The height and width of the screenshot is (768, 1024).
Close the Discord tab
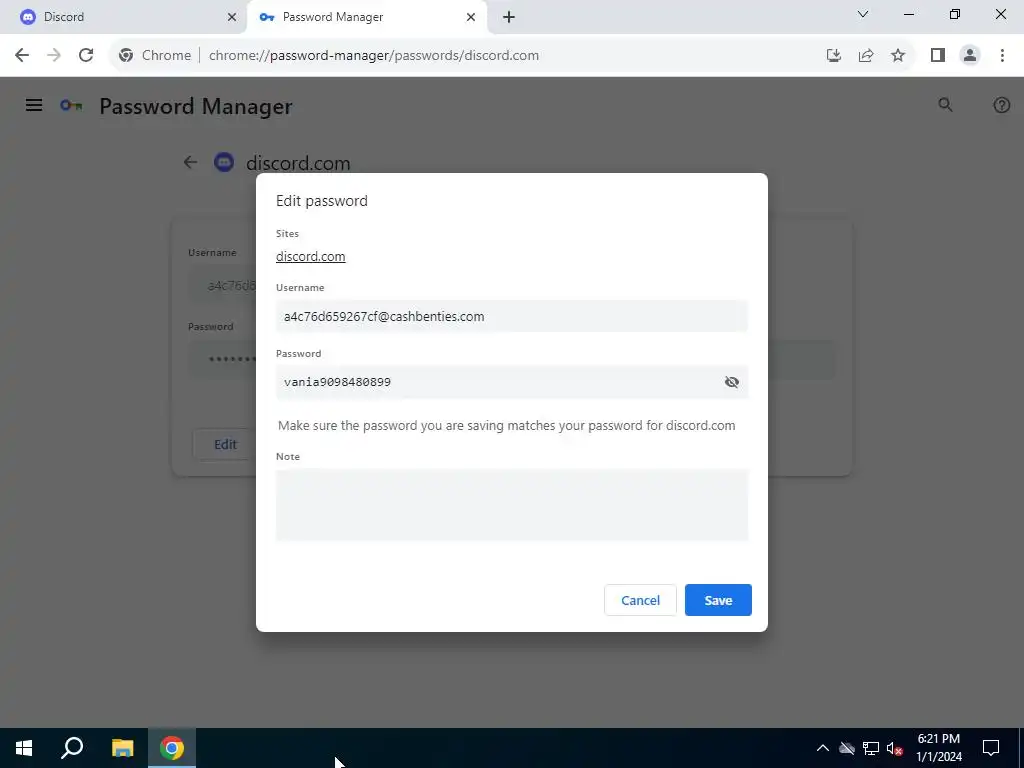coord(232,17)
